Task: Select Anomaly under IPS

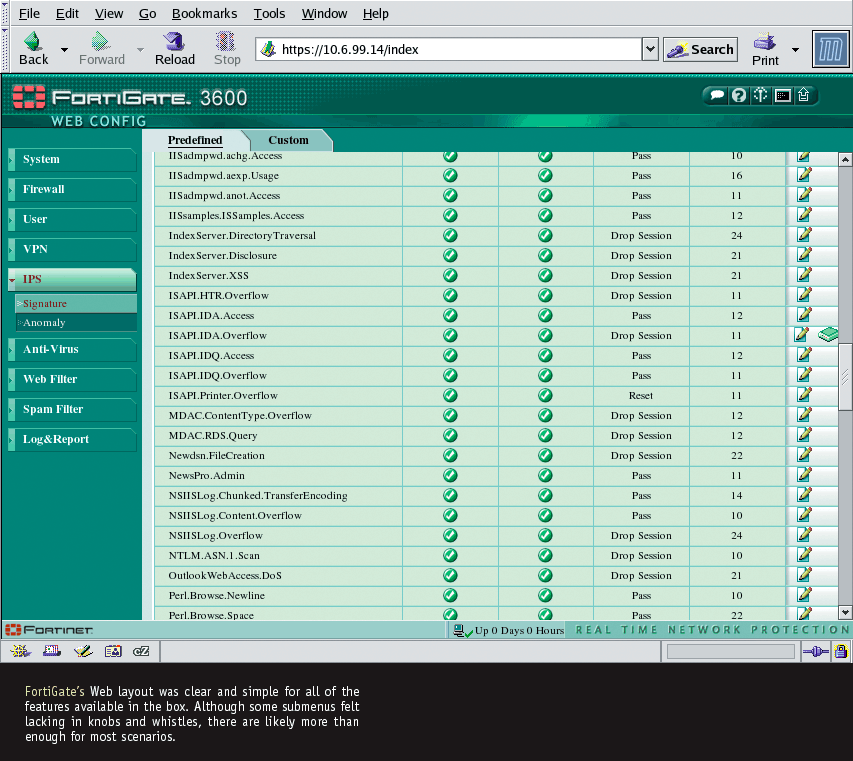Action: [44, 323]
